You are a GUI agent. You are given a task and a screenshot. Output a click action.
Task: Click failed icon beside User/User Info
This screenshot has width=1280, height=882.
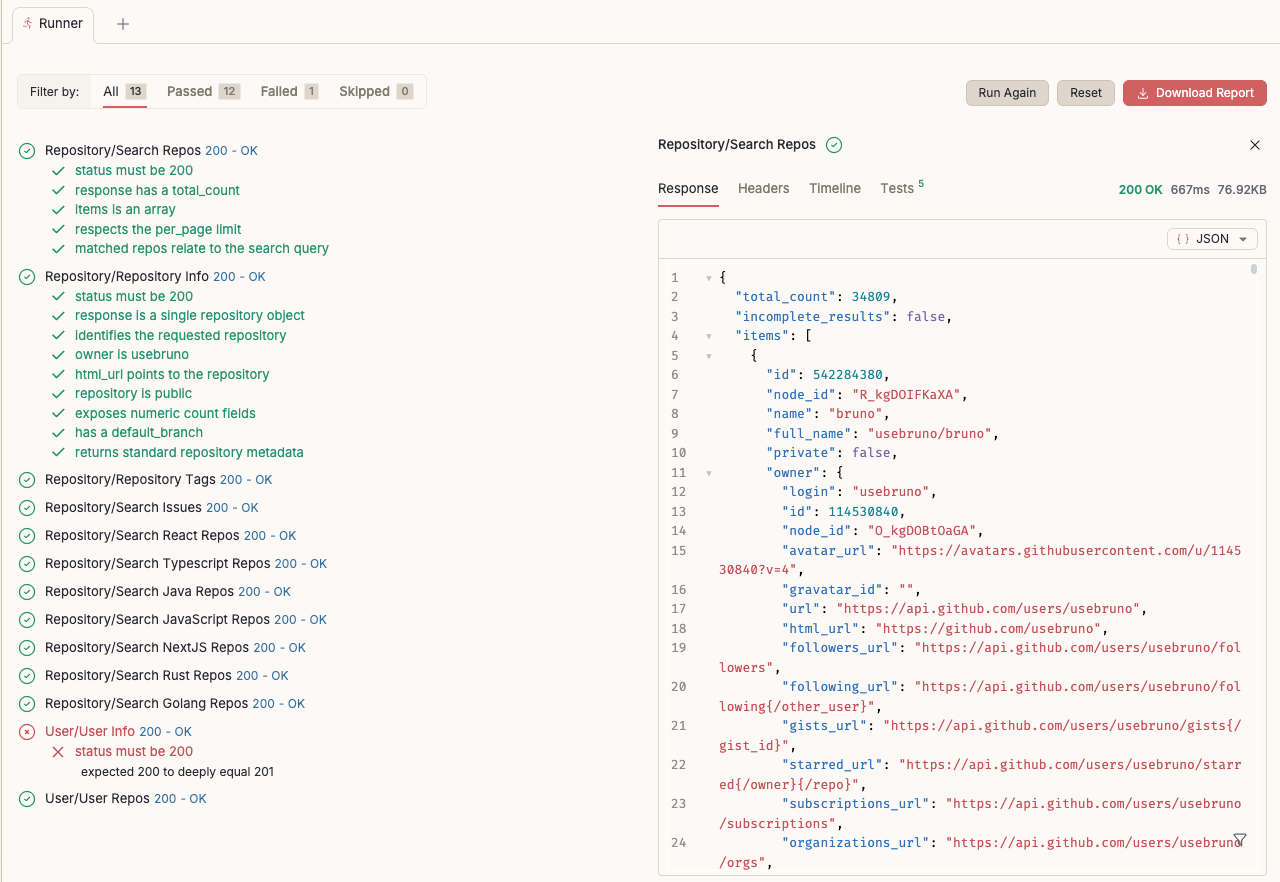pos(27,732)
